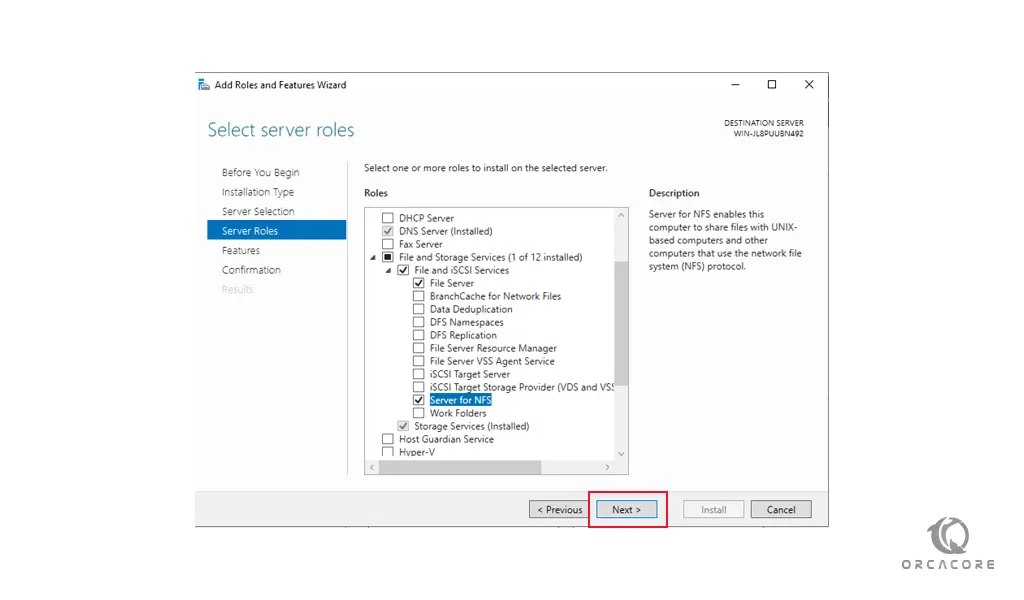Toggle File and Storage Services checkbox

coord(388,257)
